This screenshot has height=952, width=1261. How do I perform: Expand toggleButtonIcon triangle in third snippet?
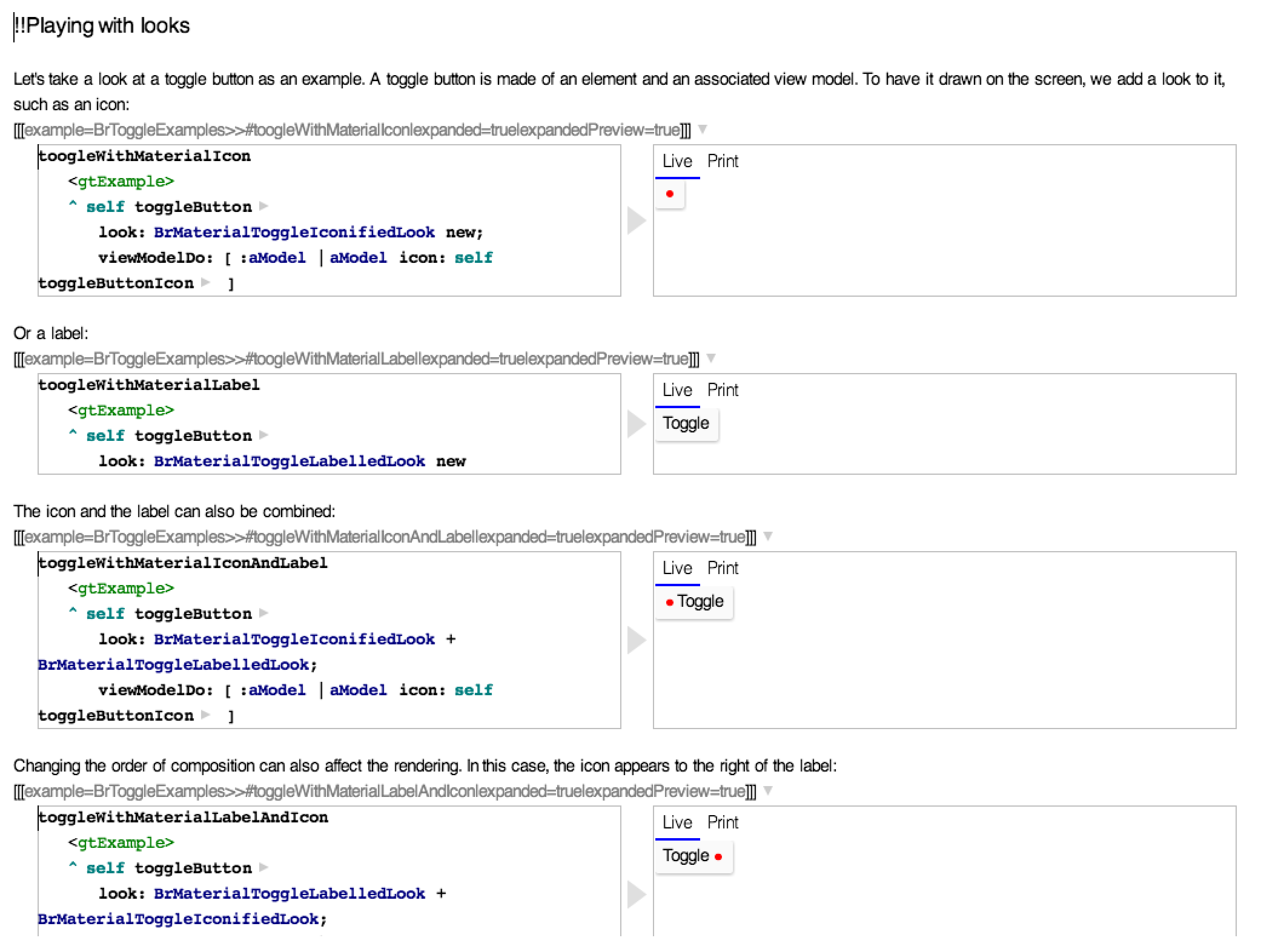tap(206, 715)
